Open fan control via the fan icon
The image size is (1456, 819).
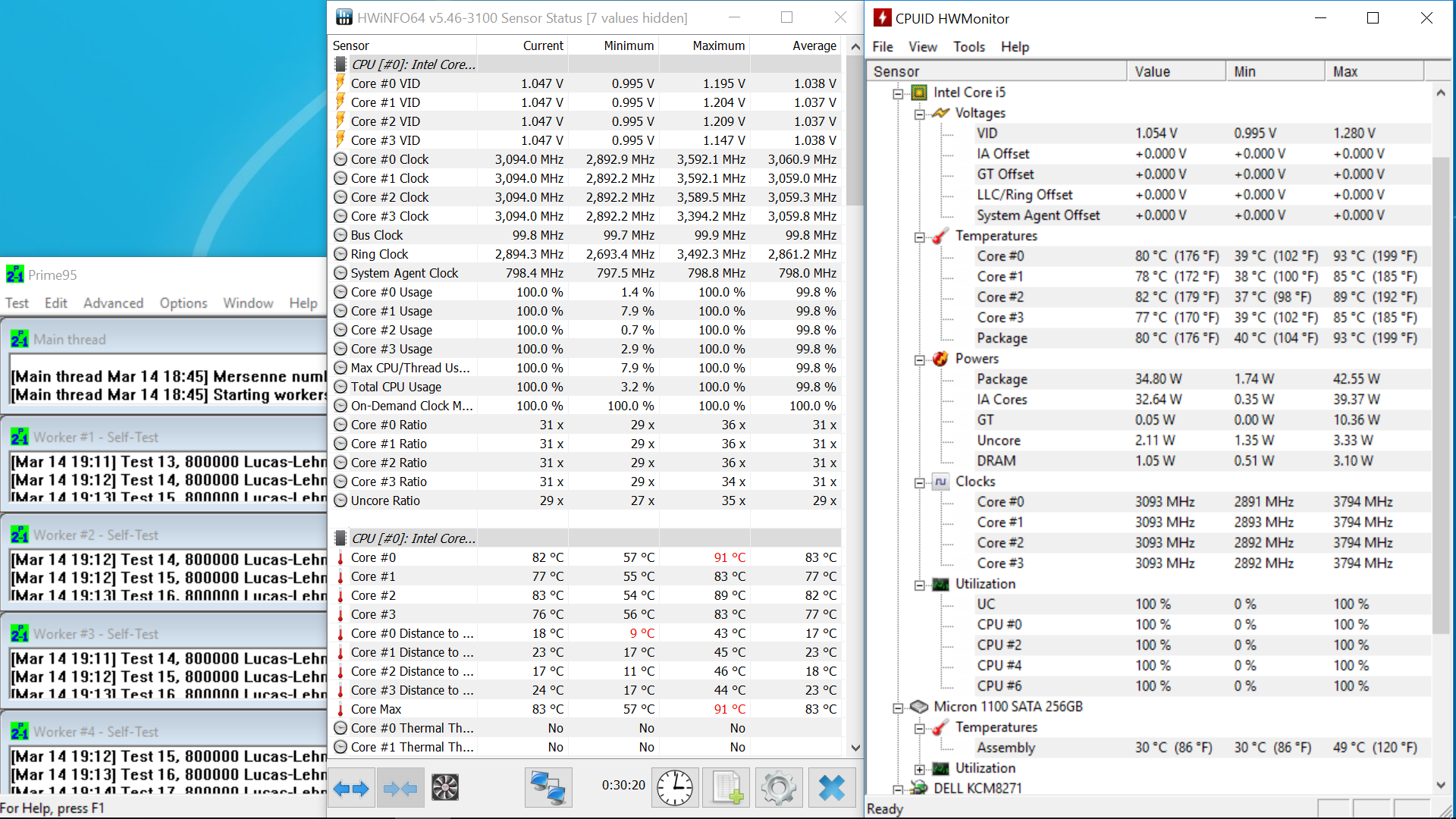click(x=445, y=789)
